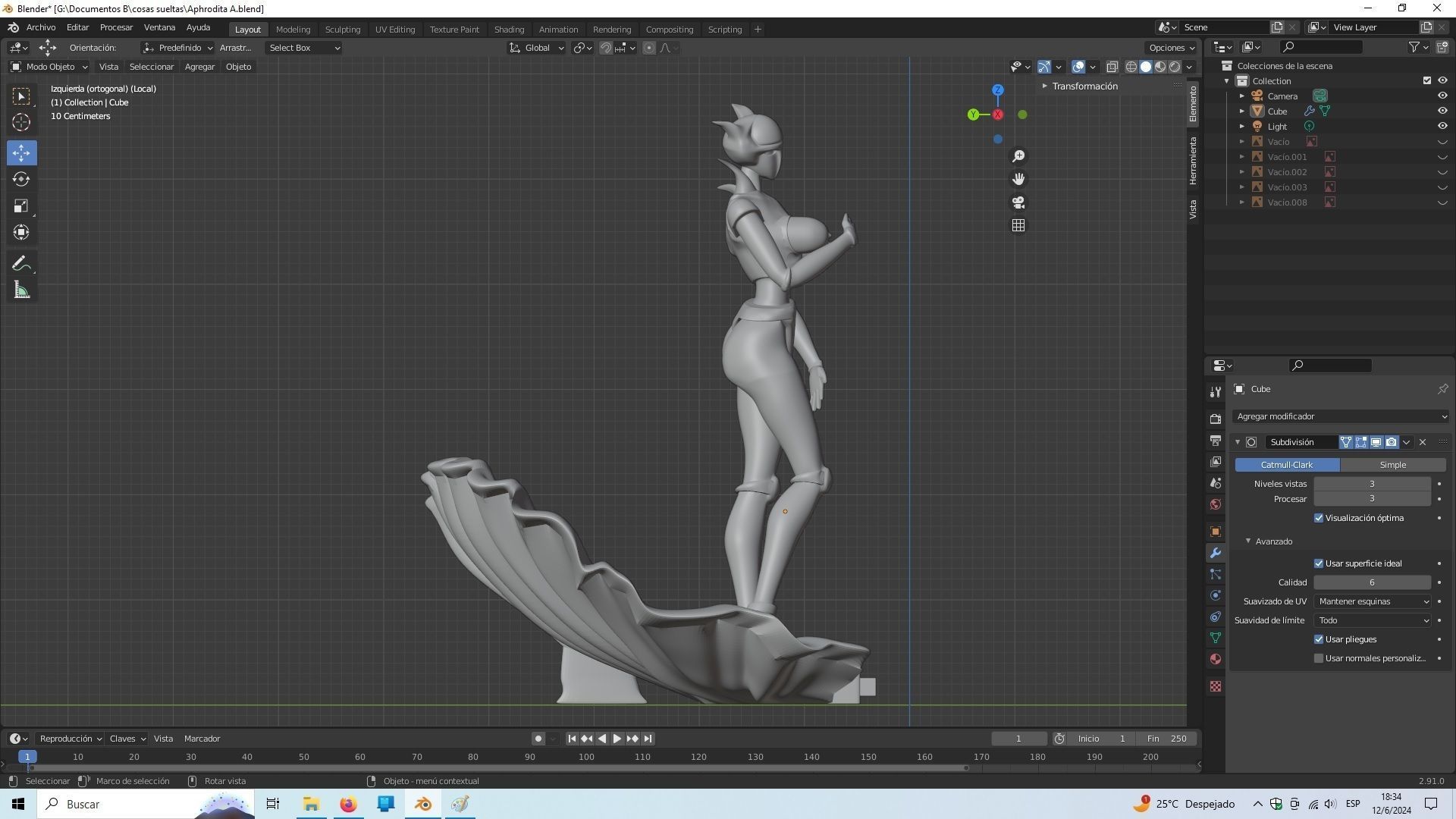Disable Visualización óptima checkbox
This screenshot has width=1456, height=819.
tap(1319, 518)
